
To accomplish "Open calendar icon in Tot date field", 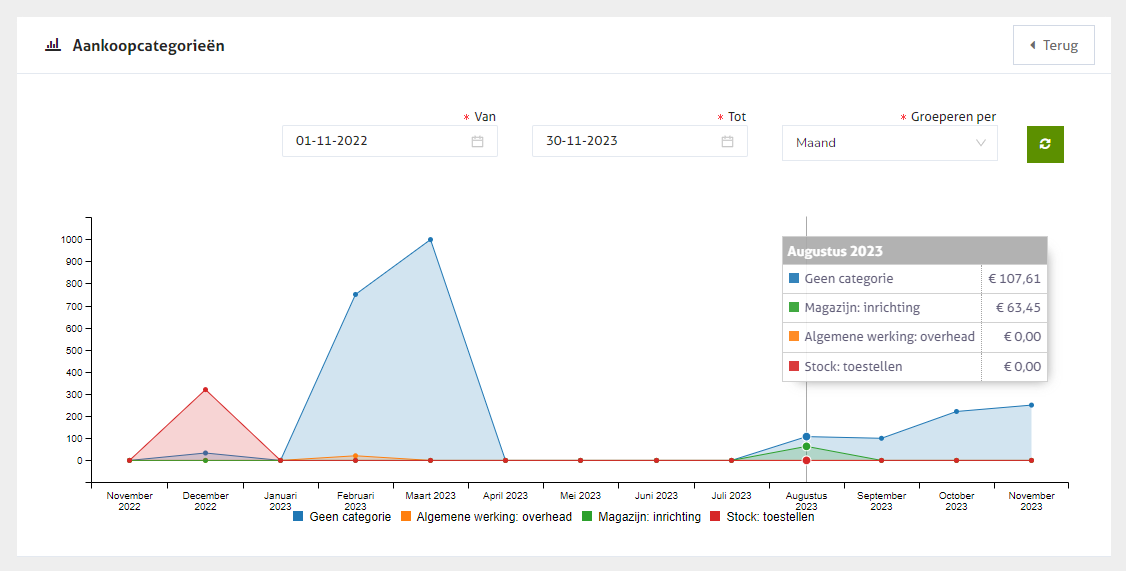I will [727, 141].
